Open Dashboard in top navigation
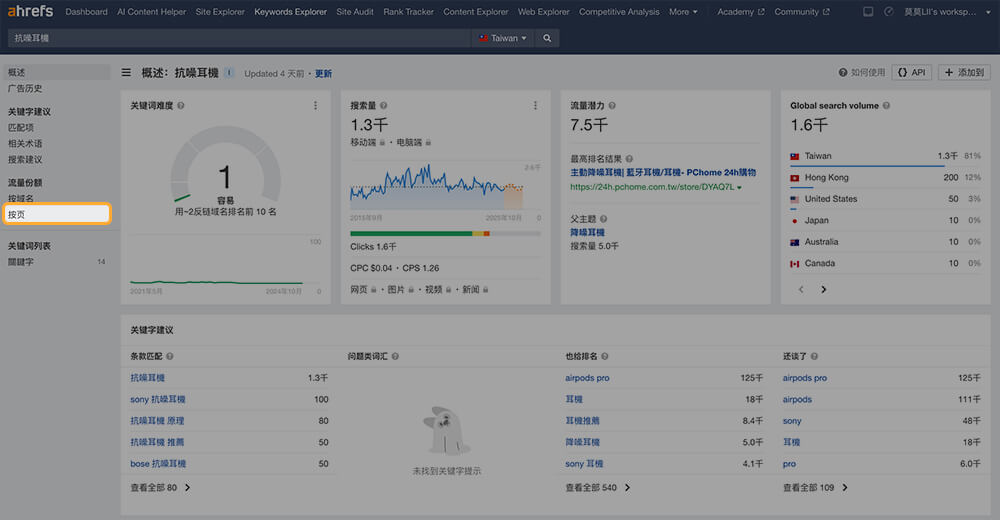 86,11
